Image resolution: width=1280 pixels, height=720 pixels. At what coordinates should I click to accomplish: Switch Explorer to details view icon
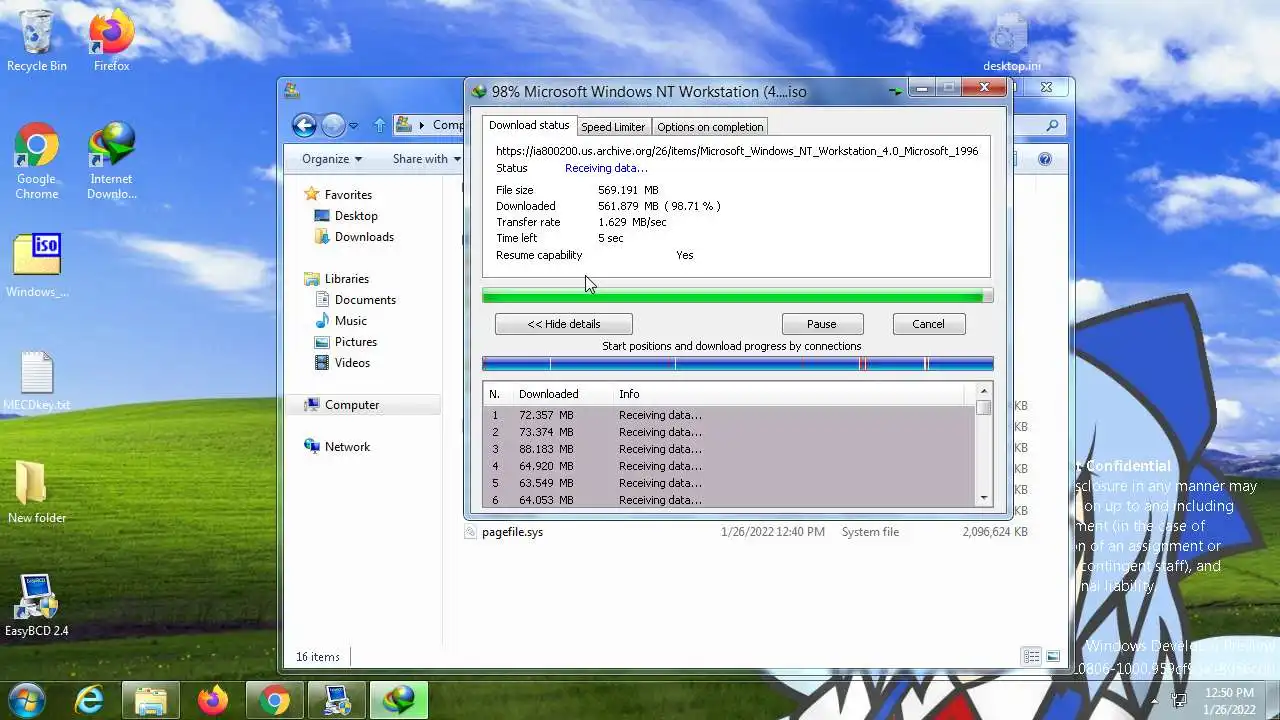(1031, 657)
